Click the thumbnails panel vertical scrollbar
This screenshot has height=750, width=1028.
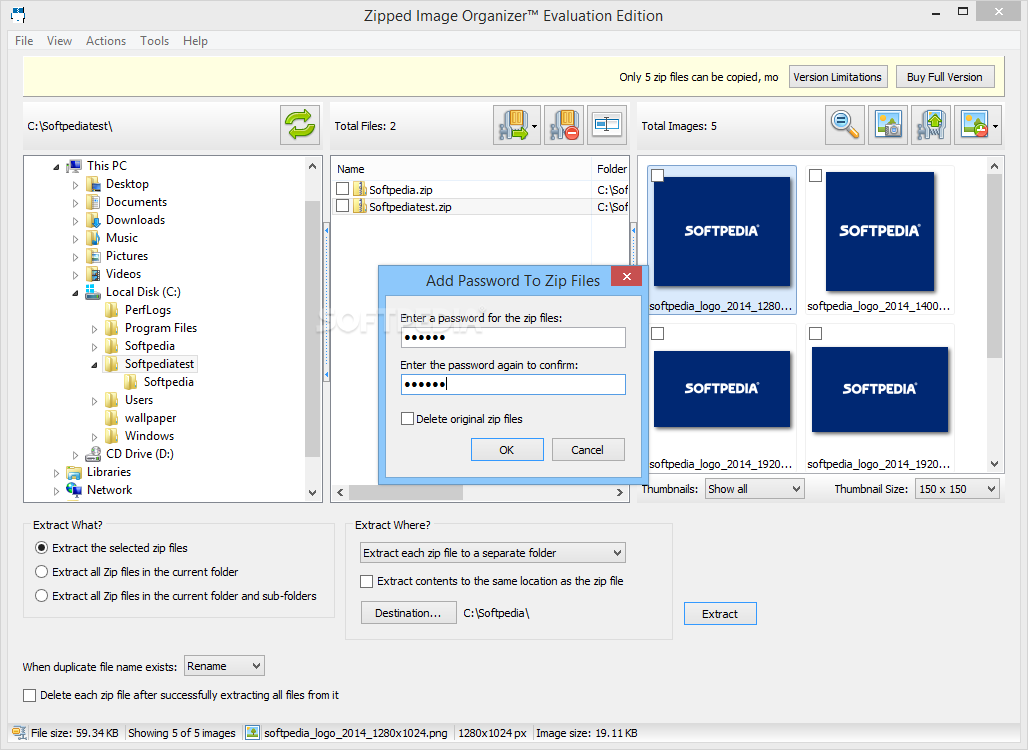pos(995,315)
